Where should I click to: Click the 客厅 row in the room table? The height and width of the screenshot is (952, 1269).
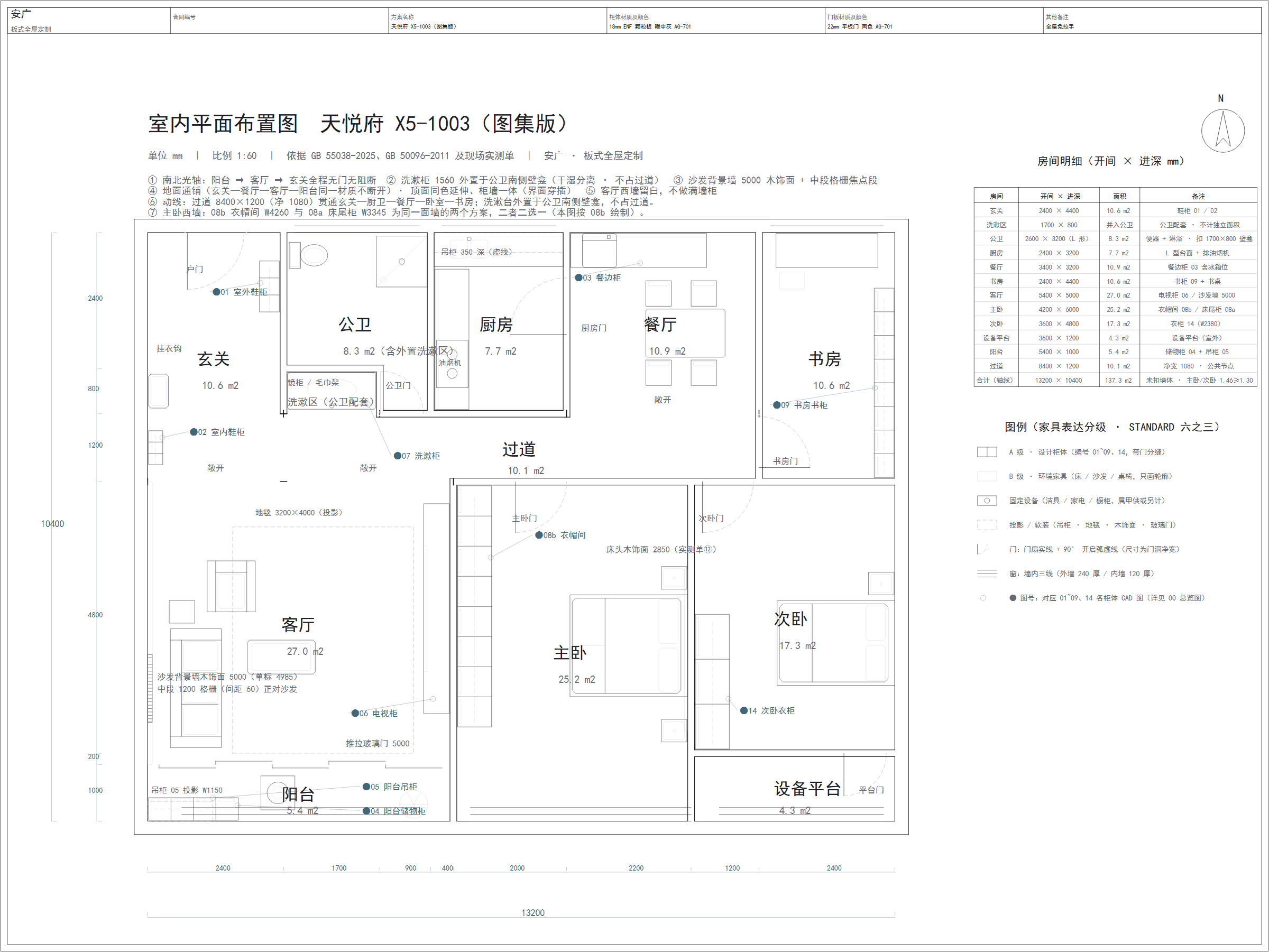1115,295
